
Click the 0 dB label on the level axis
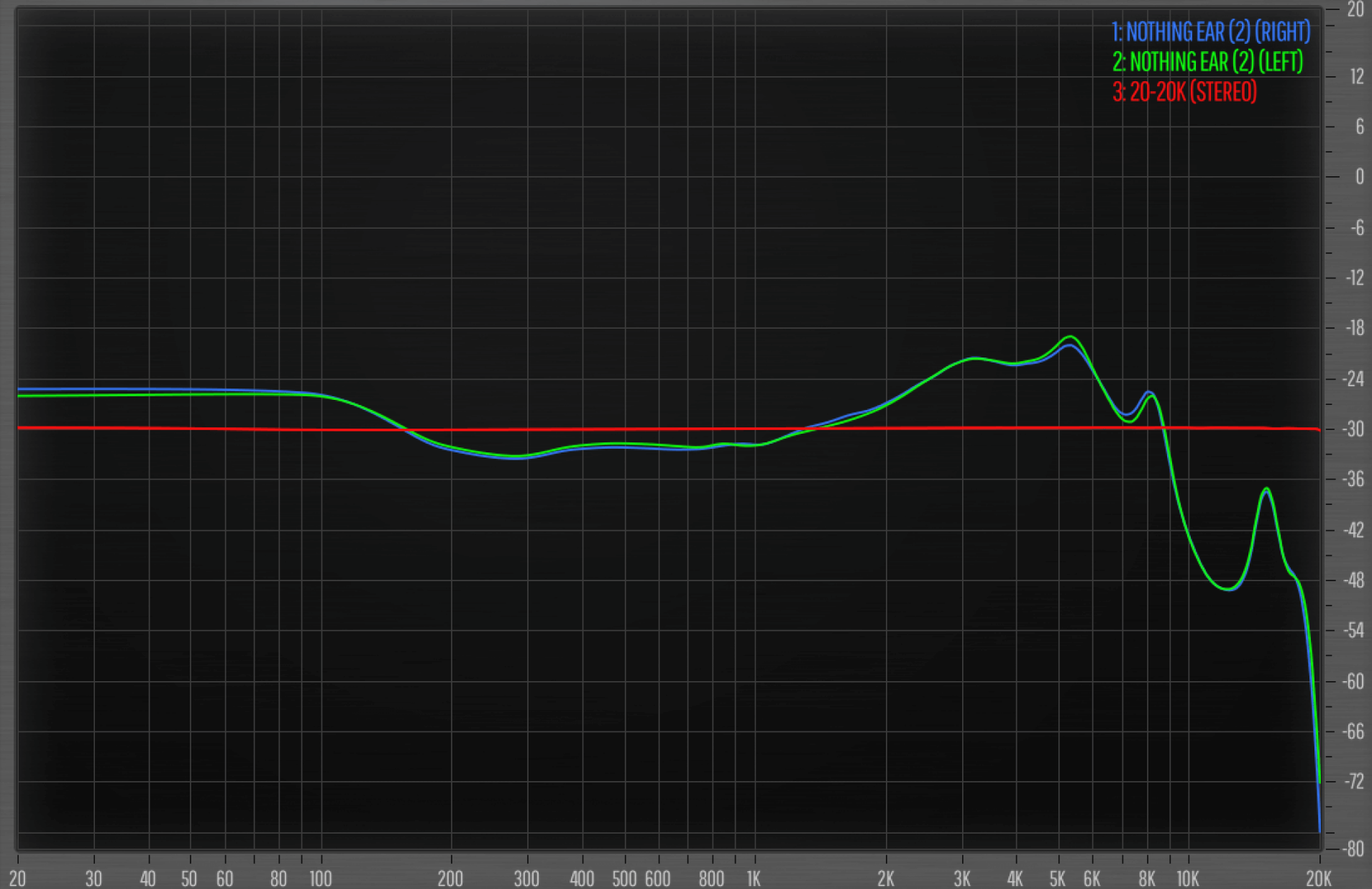(x=1358, y=177)
